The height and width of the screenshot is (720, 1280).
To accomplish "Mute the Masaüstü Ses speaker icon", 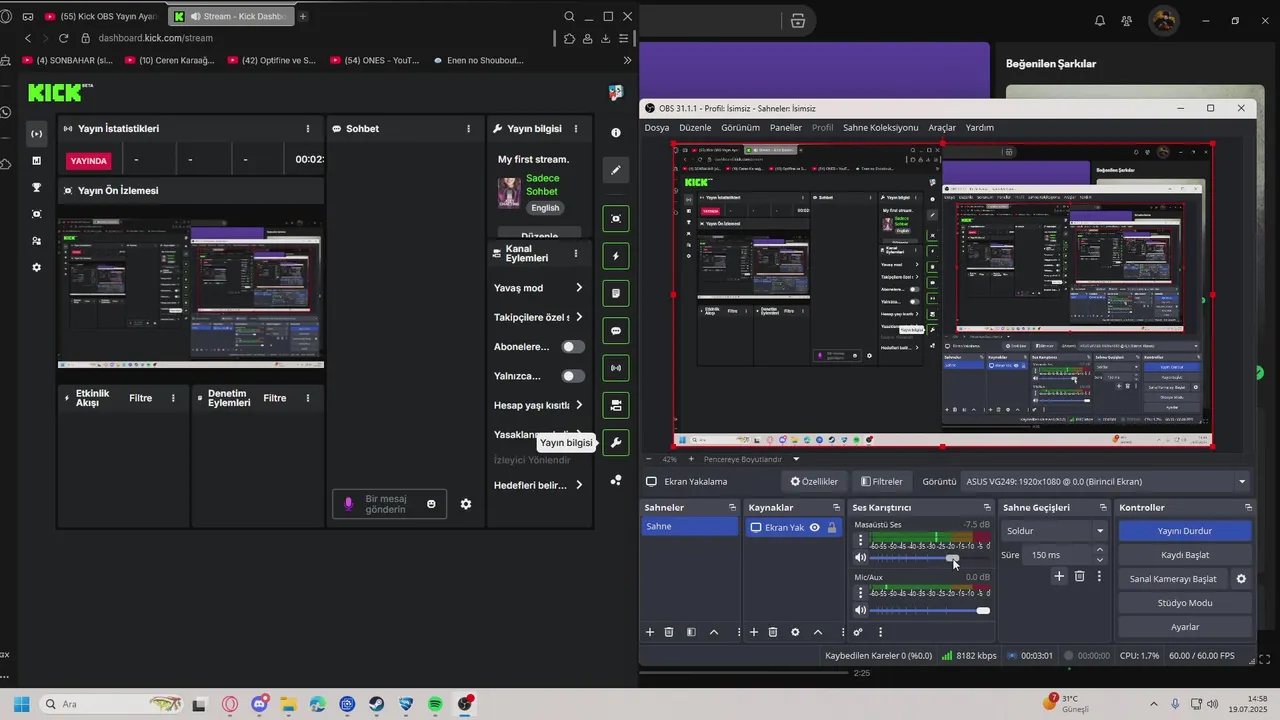I will click(x=860, y=558).
